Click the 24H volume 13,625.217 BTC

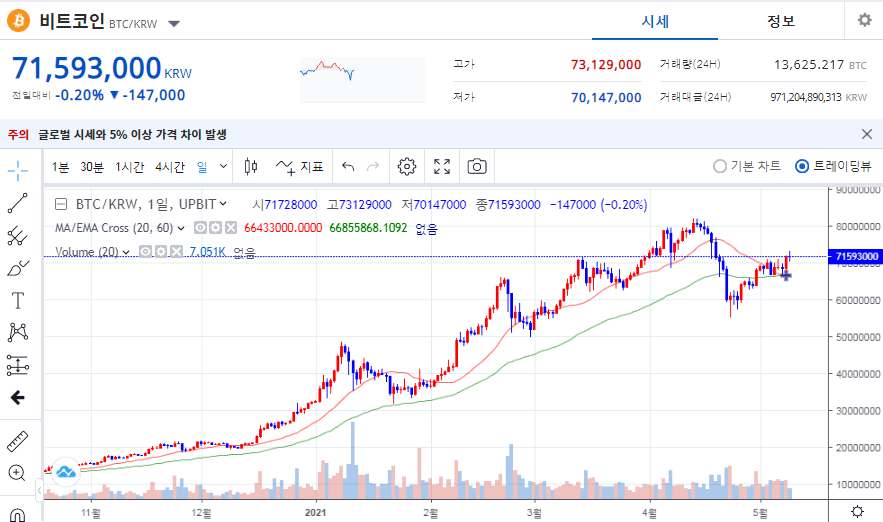pyautogui.click(x=820, y=65)
